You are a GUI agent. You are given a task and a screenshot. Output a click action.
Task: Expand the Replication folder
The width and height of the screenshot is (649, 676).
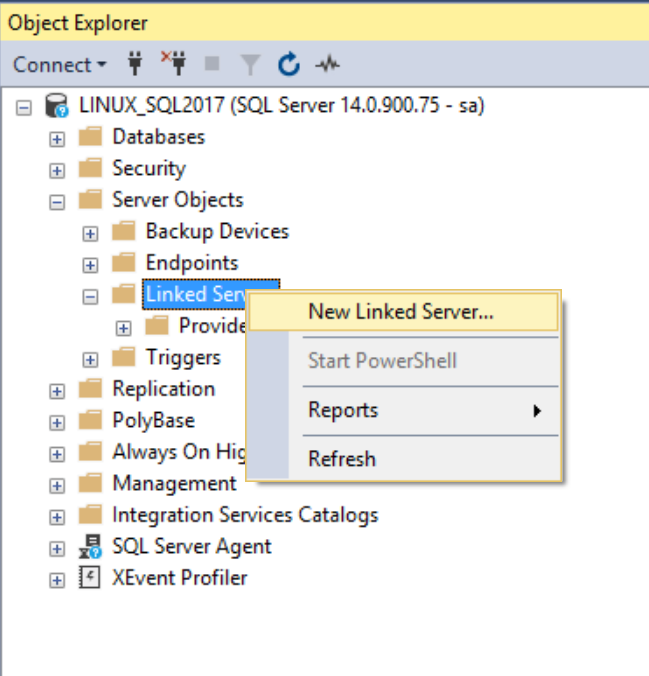pyautogui.click(x=57, y=391)
